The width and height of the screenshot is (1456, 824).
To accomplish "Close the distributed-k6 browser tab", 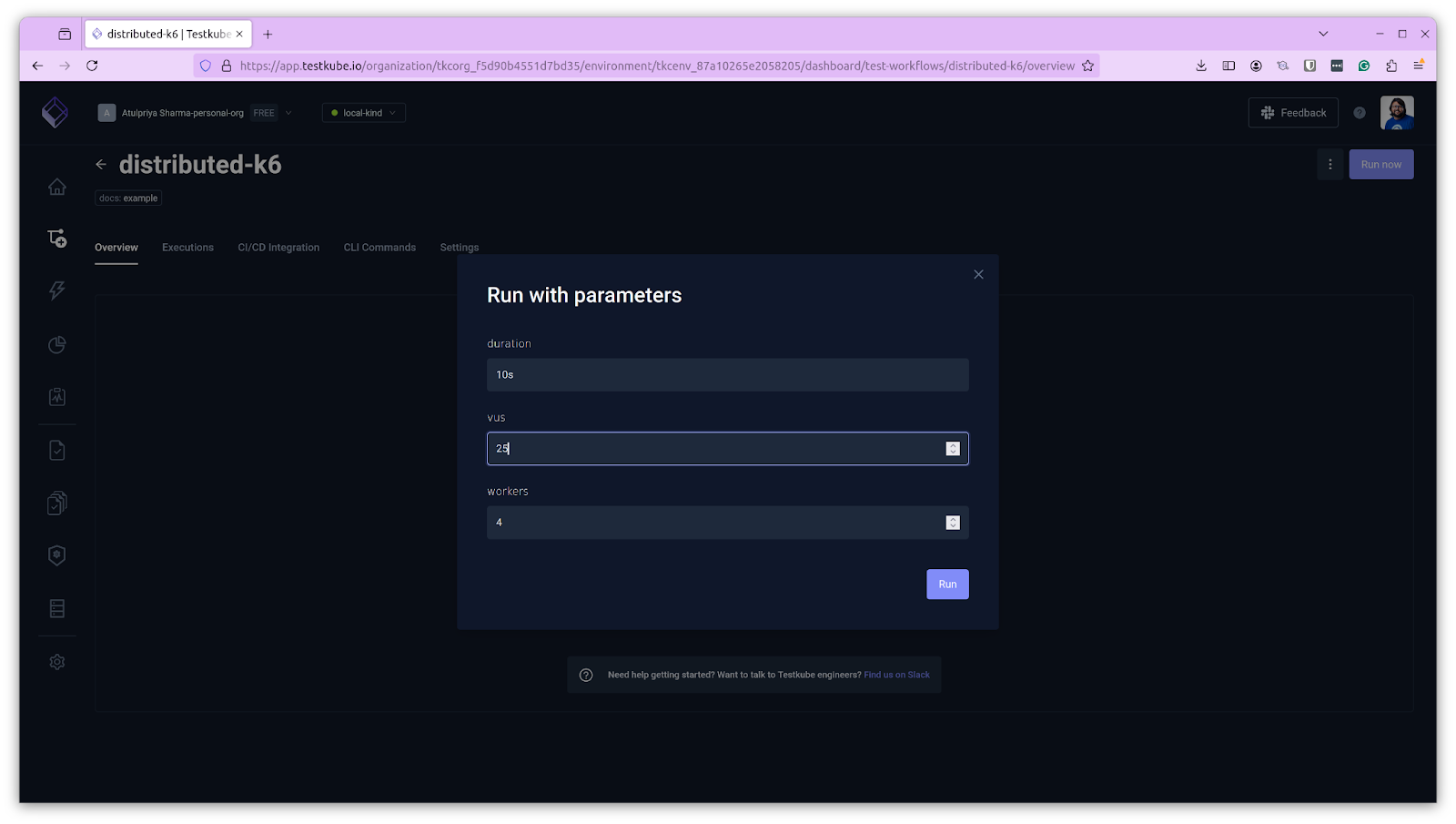I will [239, 34].
